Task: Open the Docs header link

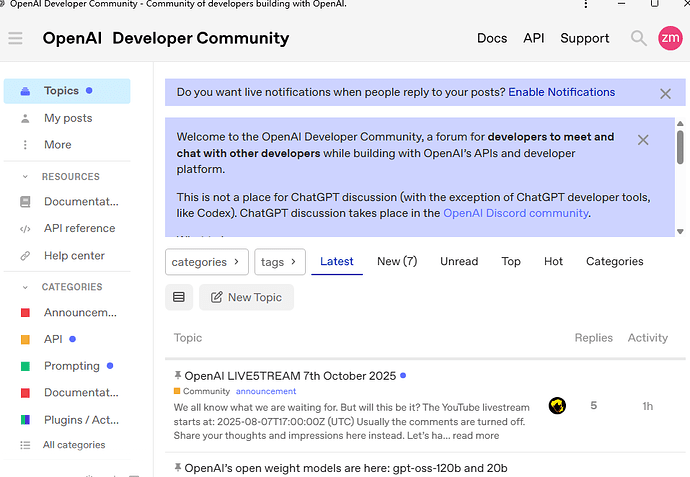Action: click(492, 38)
